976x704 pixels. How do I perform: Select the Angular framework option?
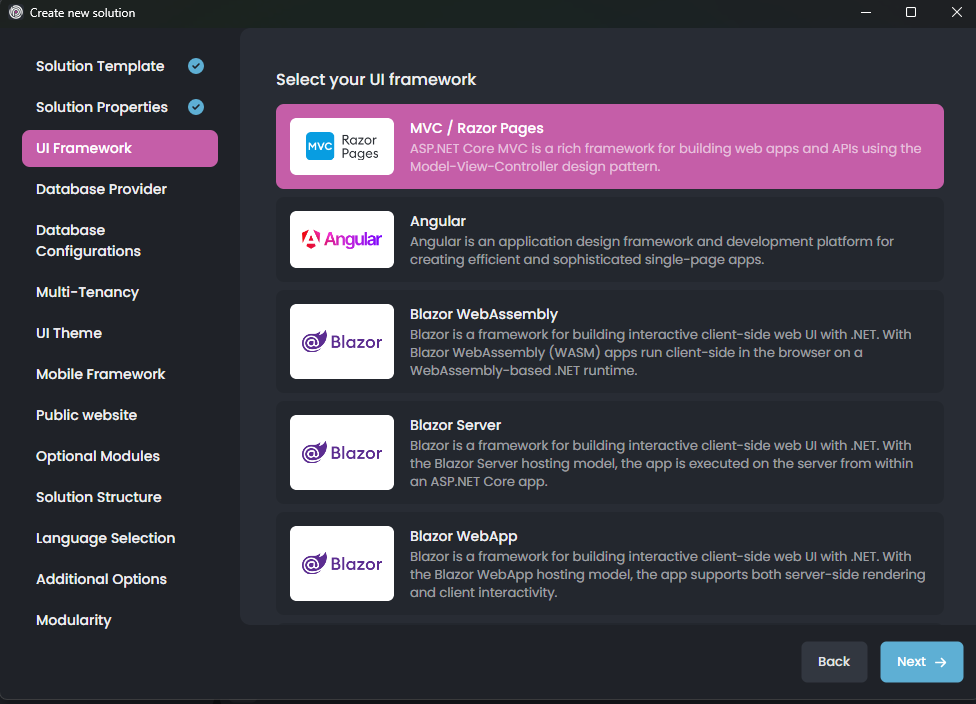[x=609, y=239]
